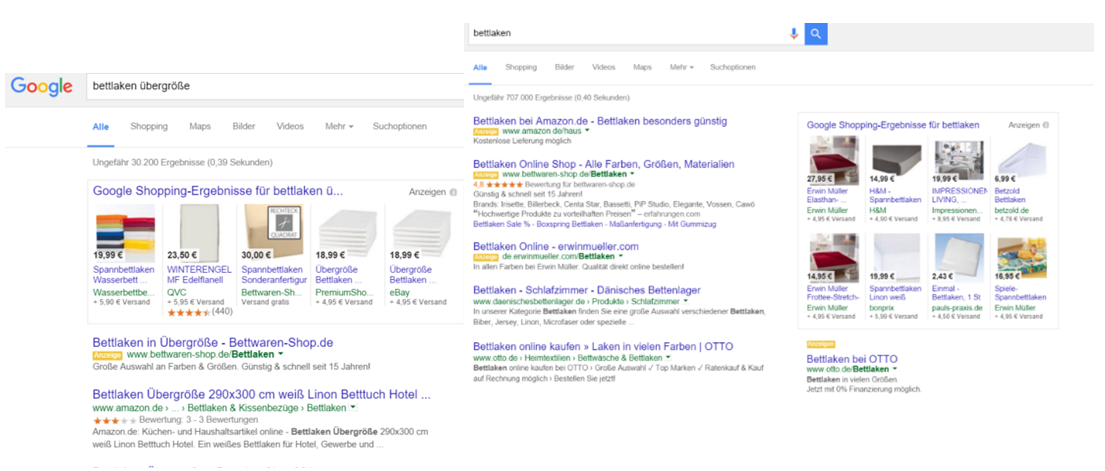Click the blue magnifier search button
The height and width of the screenshot is (471, 1105).
click(x=816, y=33)
